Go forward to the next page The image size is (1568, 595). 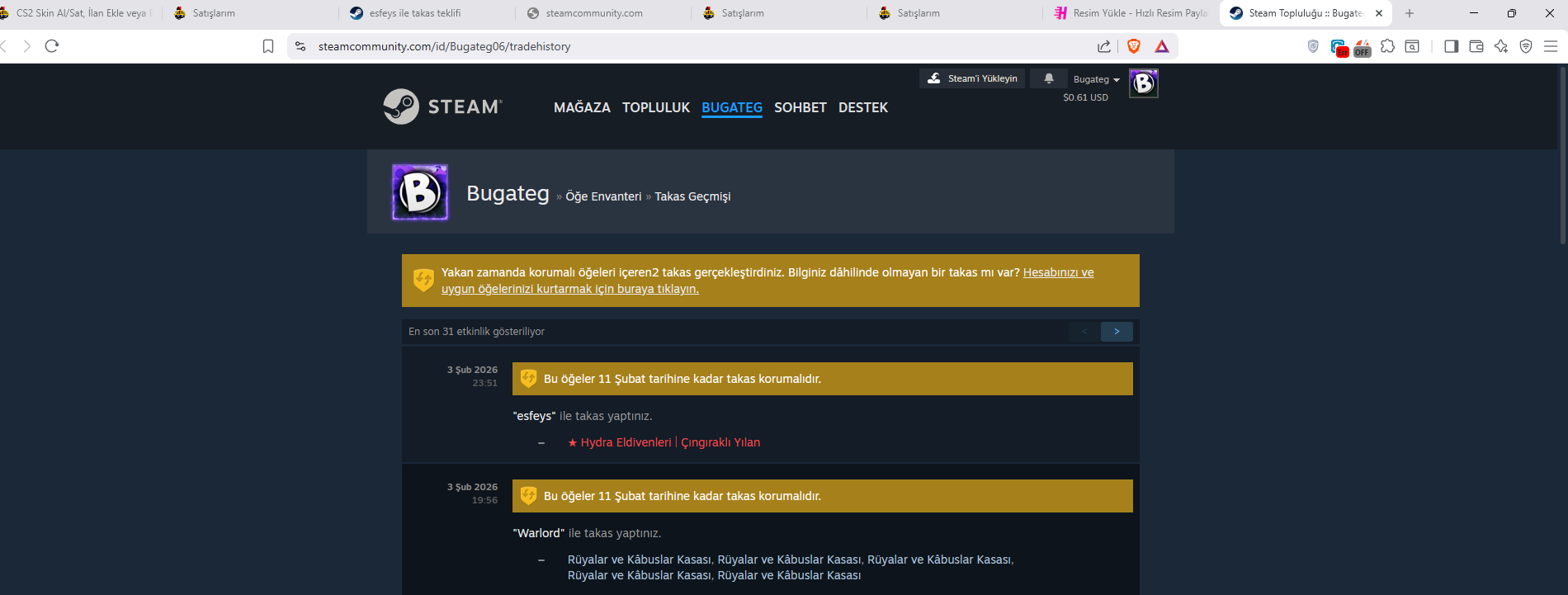pyautogui.click(x=27, y=46)
